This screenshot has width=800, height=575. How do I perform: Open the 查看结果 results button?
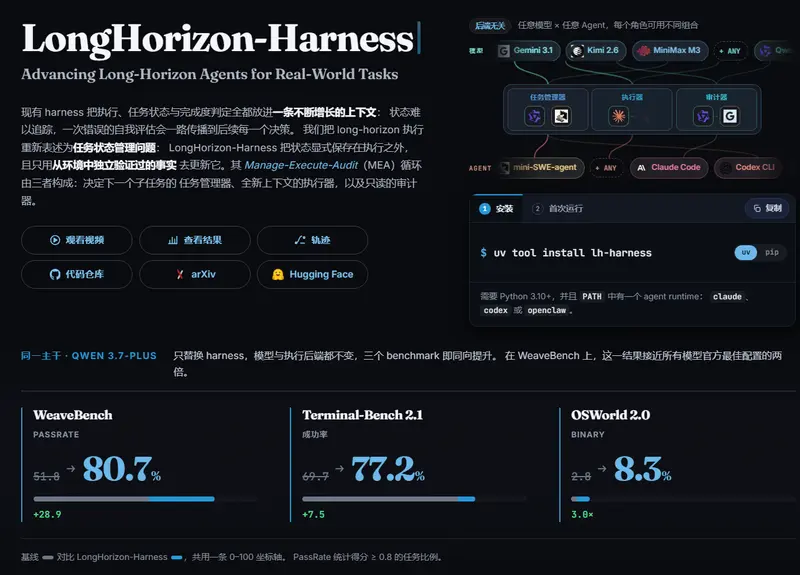(195, 240)
